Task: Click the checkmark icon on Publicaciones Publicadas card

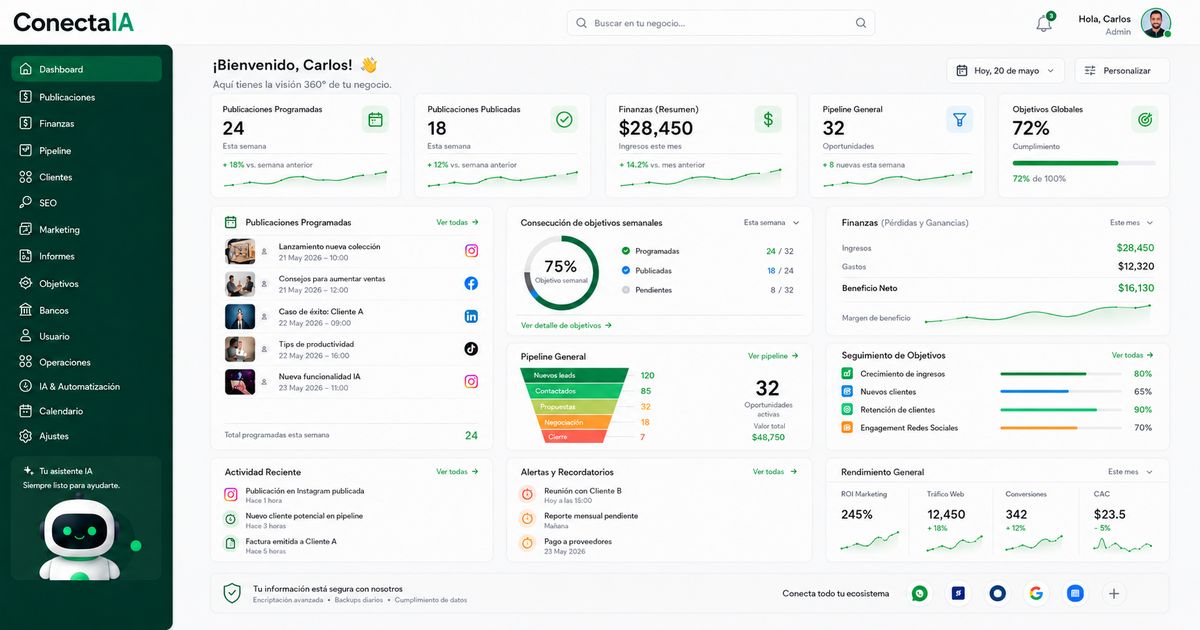Action: [564, 120]
